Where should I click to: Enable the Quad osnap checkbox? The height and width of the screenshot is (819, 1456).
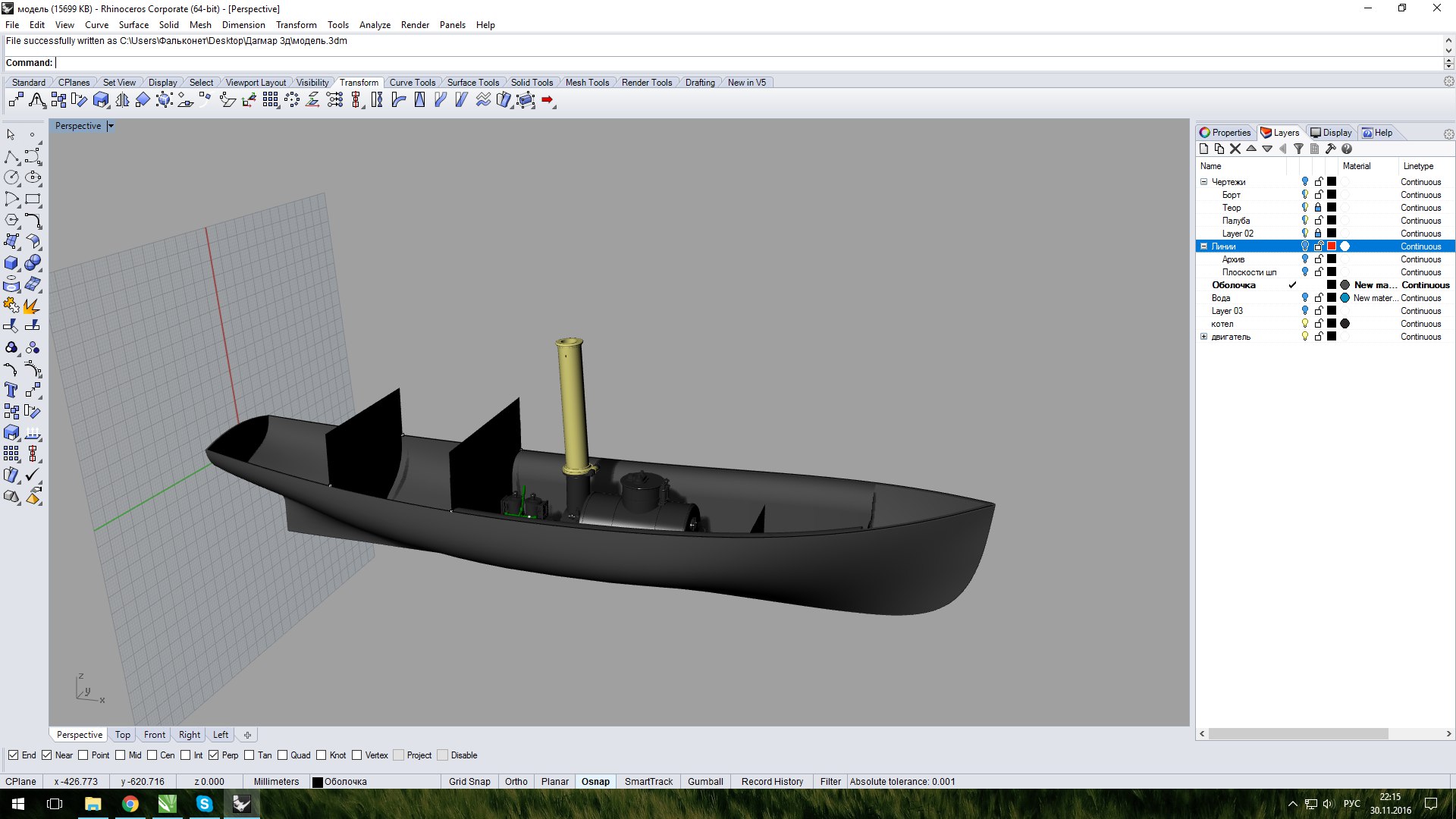(x=283, y=755)
